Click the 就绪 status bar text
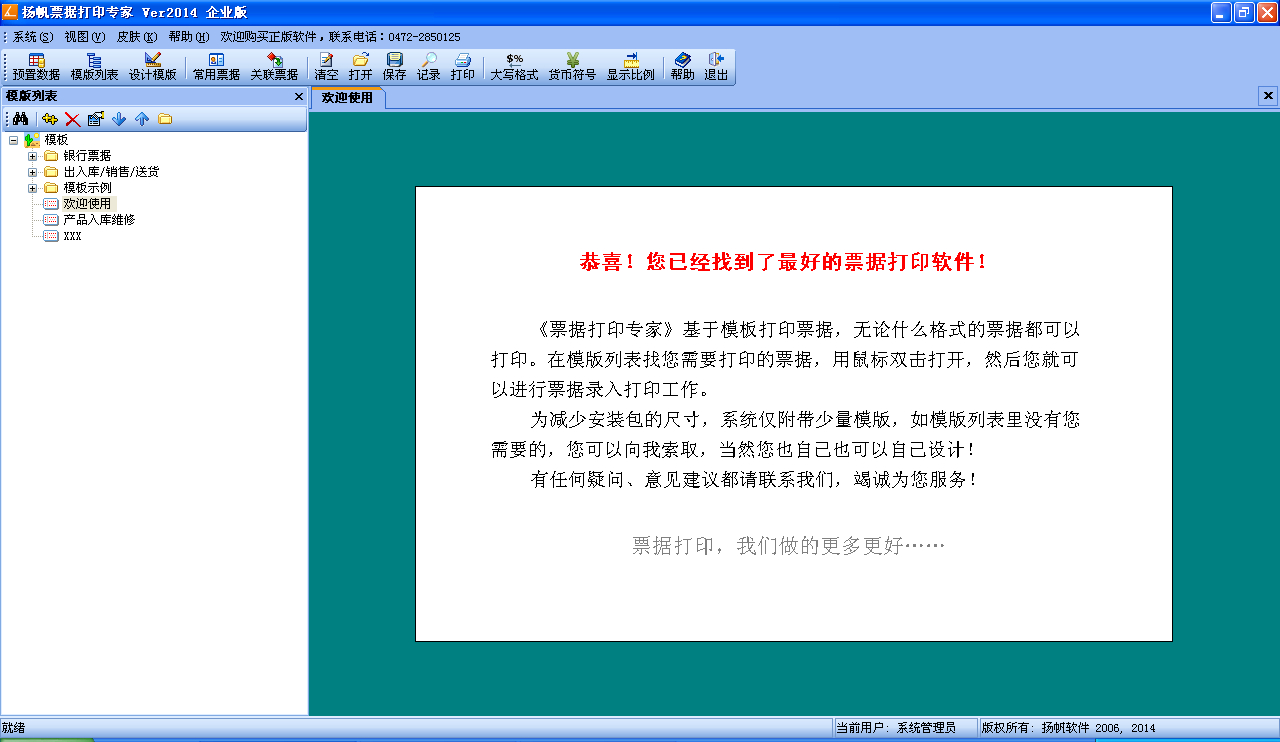Image resolution: width=1280 pixels, height=742 pixels. tap(14, 728)
